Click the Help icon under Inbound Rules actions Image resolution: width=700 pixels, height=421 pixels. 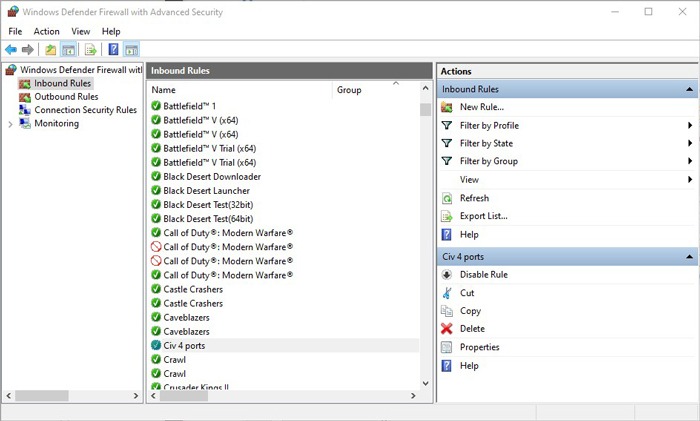[446, 234]
